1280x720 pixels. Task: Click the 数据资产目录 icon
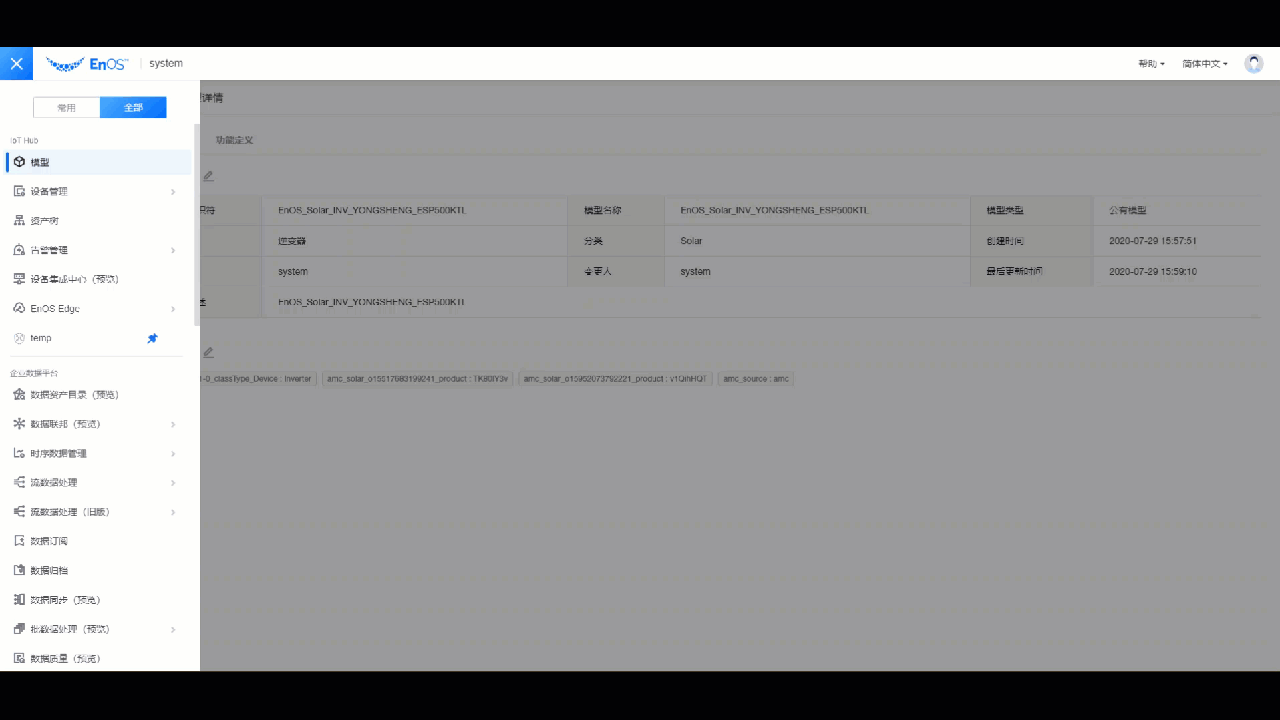(x=19, y=394)
